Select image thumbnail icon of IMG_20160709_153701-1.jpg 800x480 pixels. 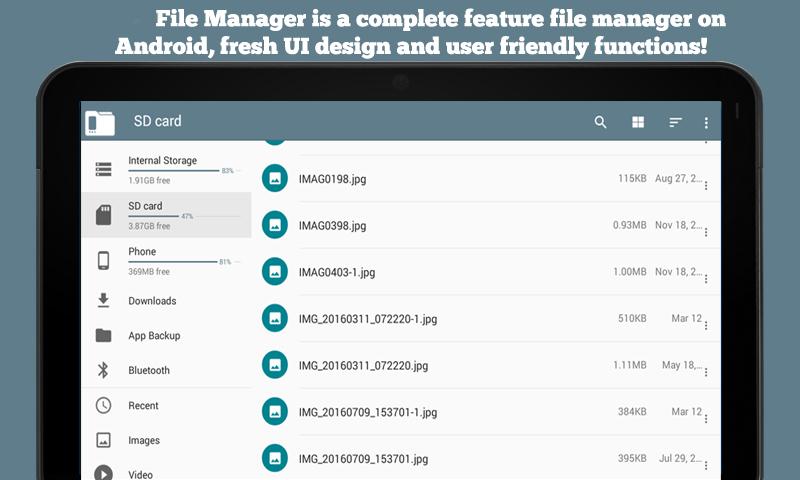[275, 411]
